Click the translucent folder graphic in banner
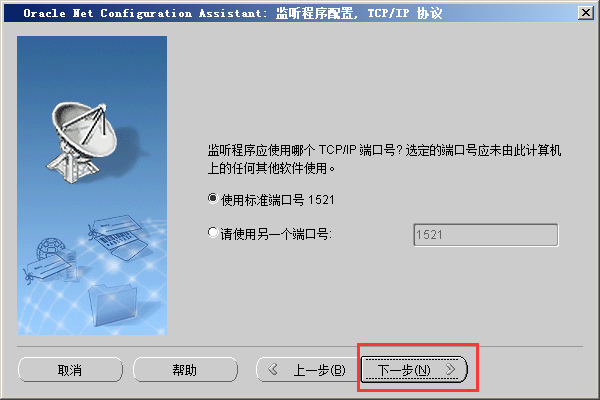 pos(112,305)
